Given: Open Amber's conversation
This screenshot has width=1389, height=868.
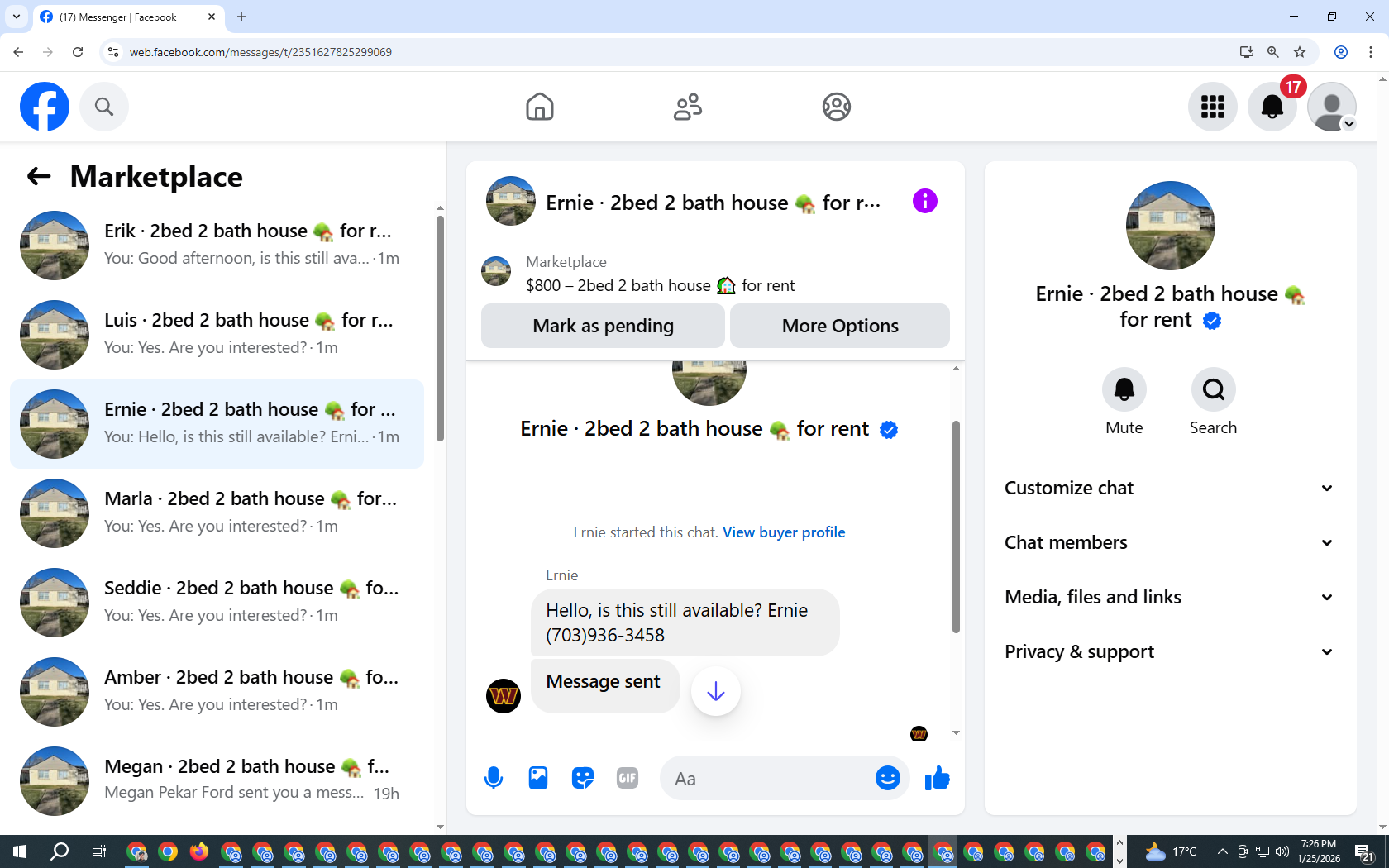Looking at the screenshot, I should click(x=217, y=692).
